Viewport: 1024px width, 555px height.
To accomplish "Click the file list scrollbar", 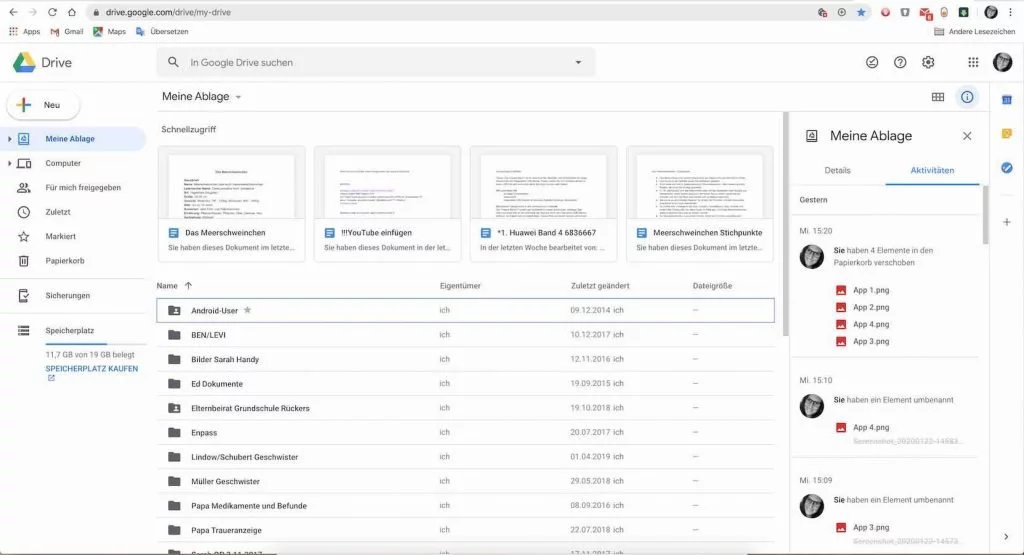I will (786, 224).
